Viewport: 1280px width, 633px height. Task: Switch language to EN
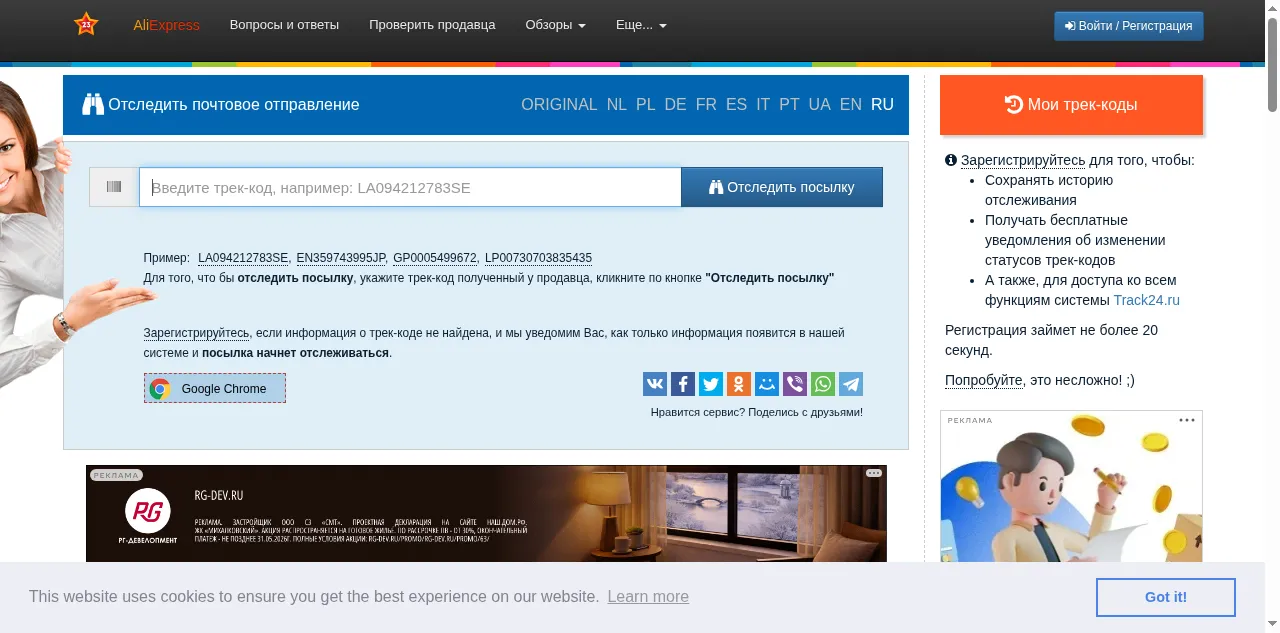[x=851, y=105]
